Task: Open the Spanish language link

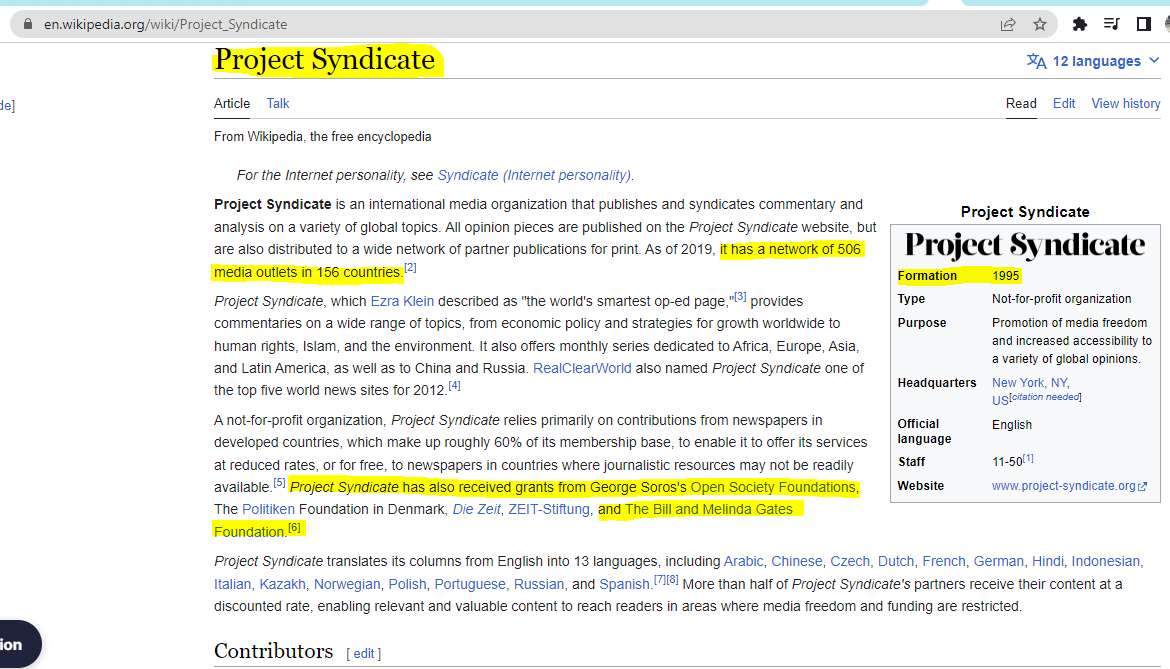Action: pyautogui.click(x=625, y=585)
